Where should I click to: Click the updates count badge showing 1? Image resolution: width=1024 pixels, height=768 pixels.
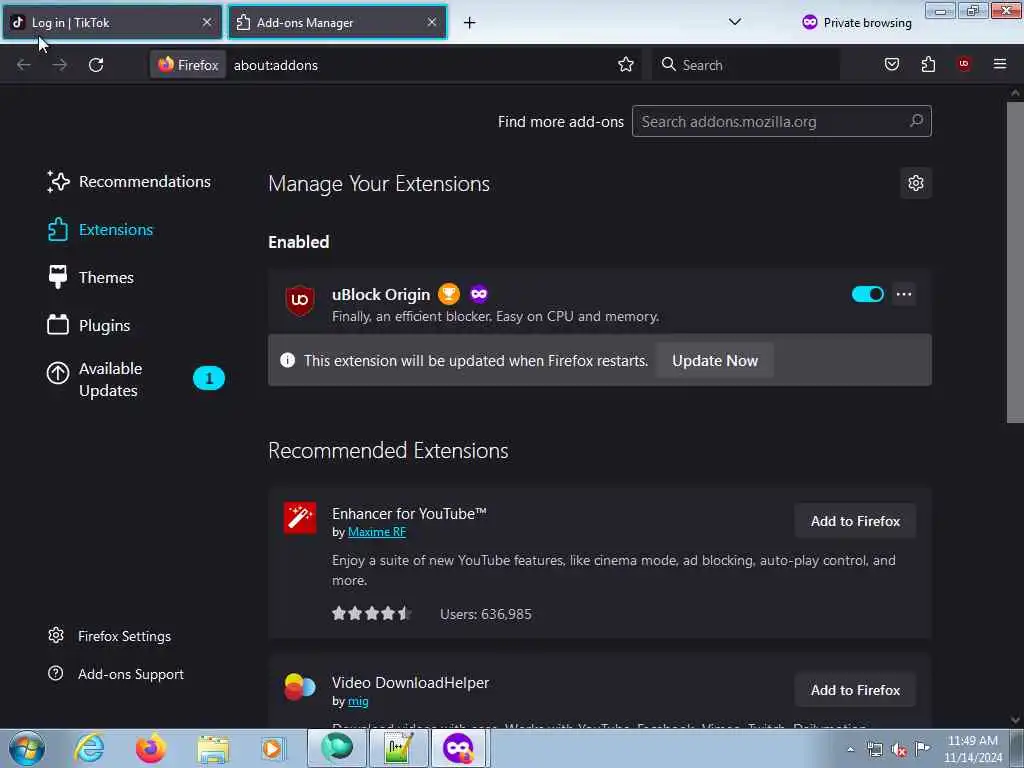209,378
